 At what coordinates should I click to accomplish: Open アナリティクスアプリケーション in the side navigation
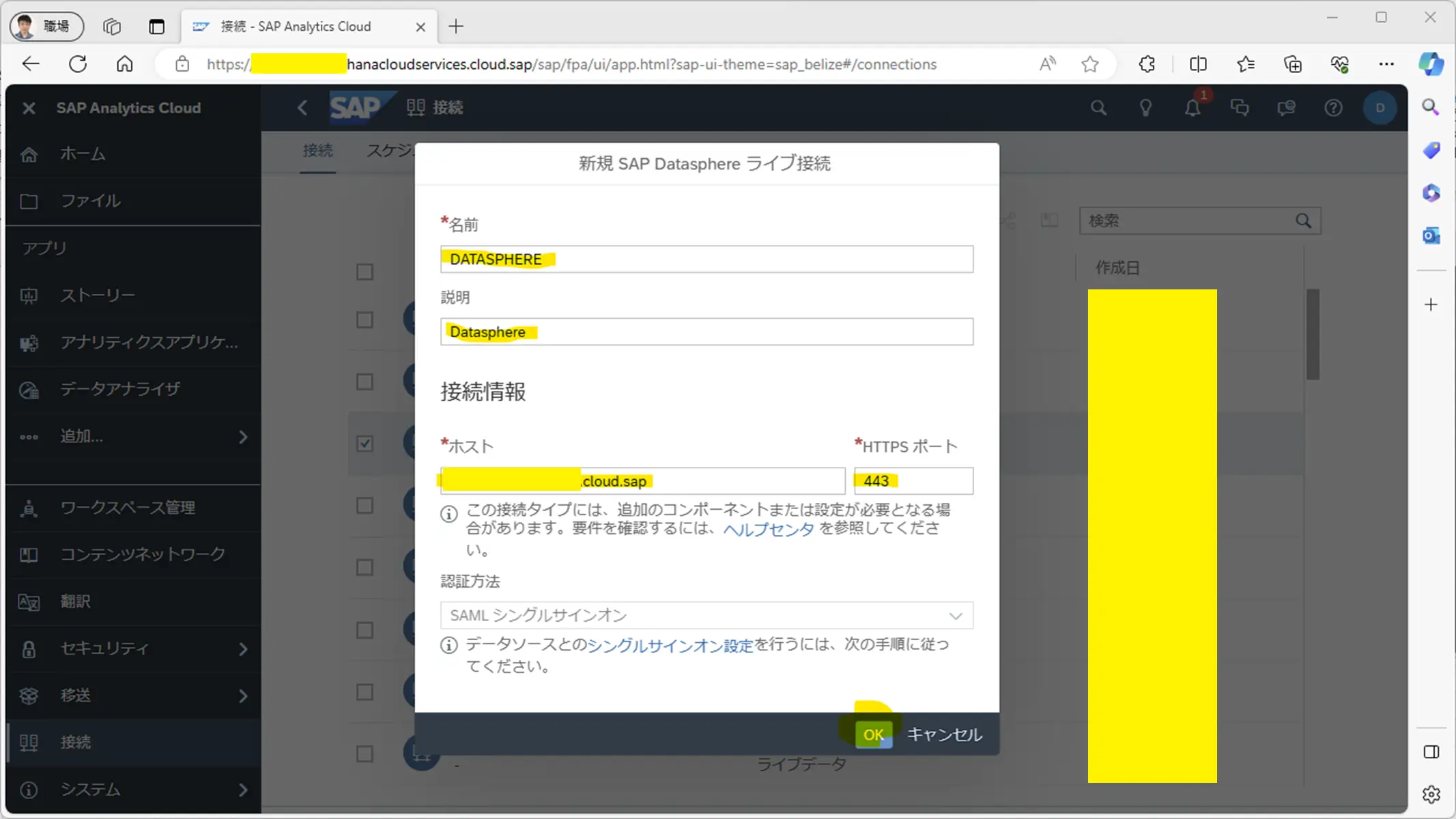click(x=133, y=343)
